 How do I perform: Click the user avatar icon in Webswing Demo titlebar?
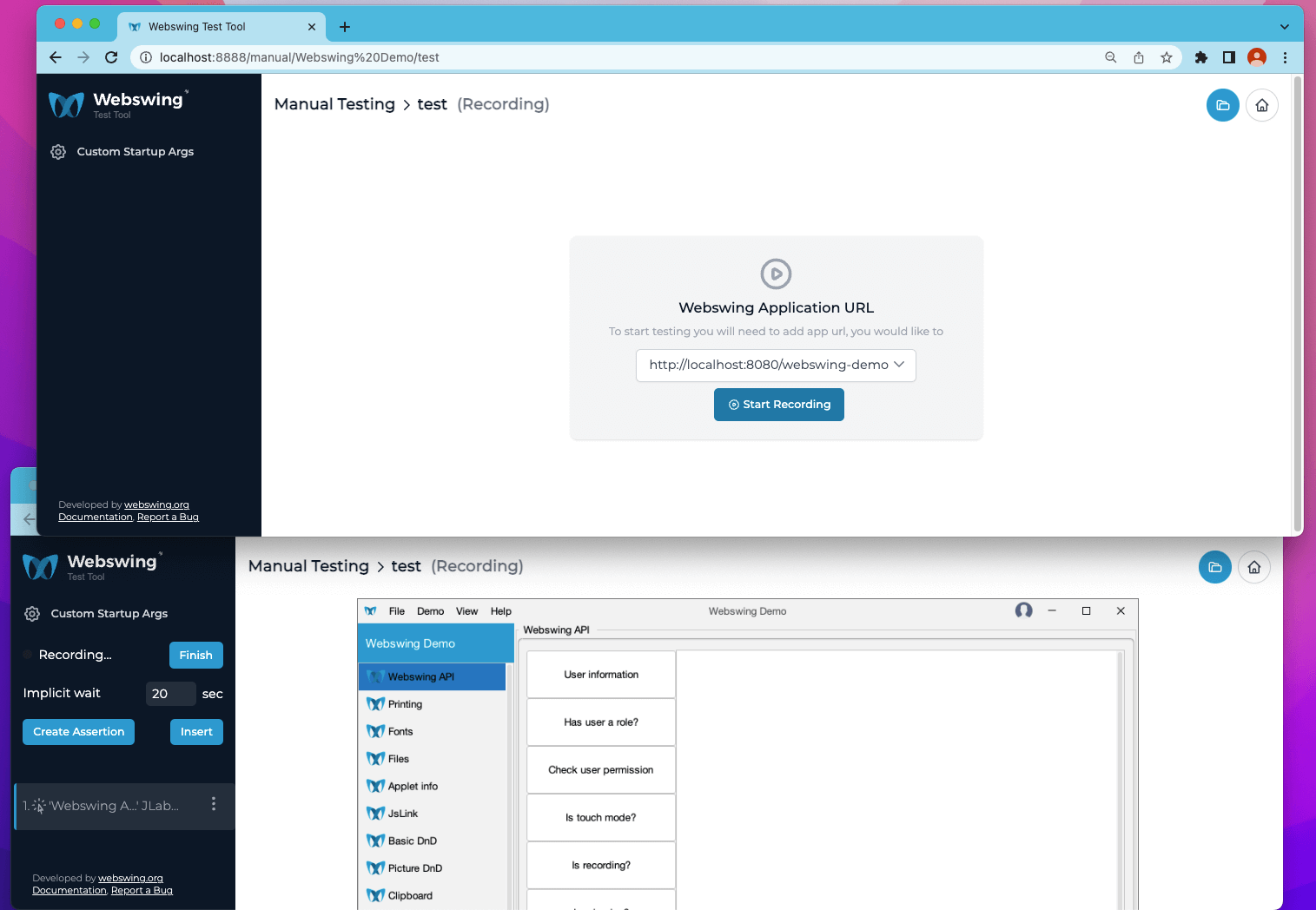click(x=1023, y=610)
